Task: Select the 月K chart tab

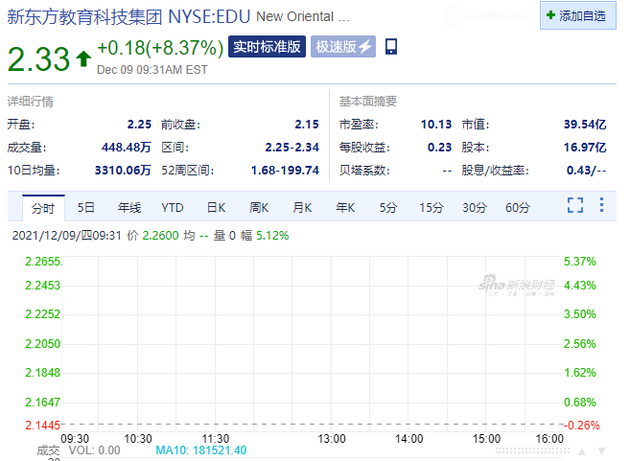Action: 302,208
